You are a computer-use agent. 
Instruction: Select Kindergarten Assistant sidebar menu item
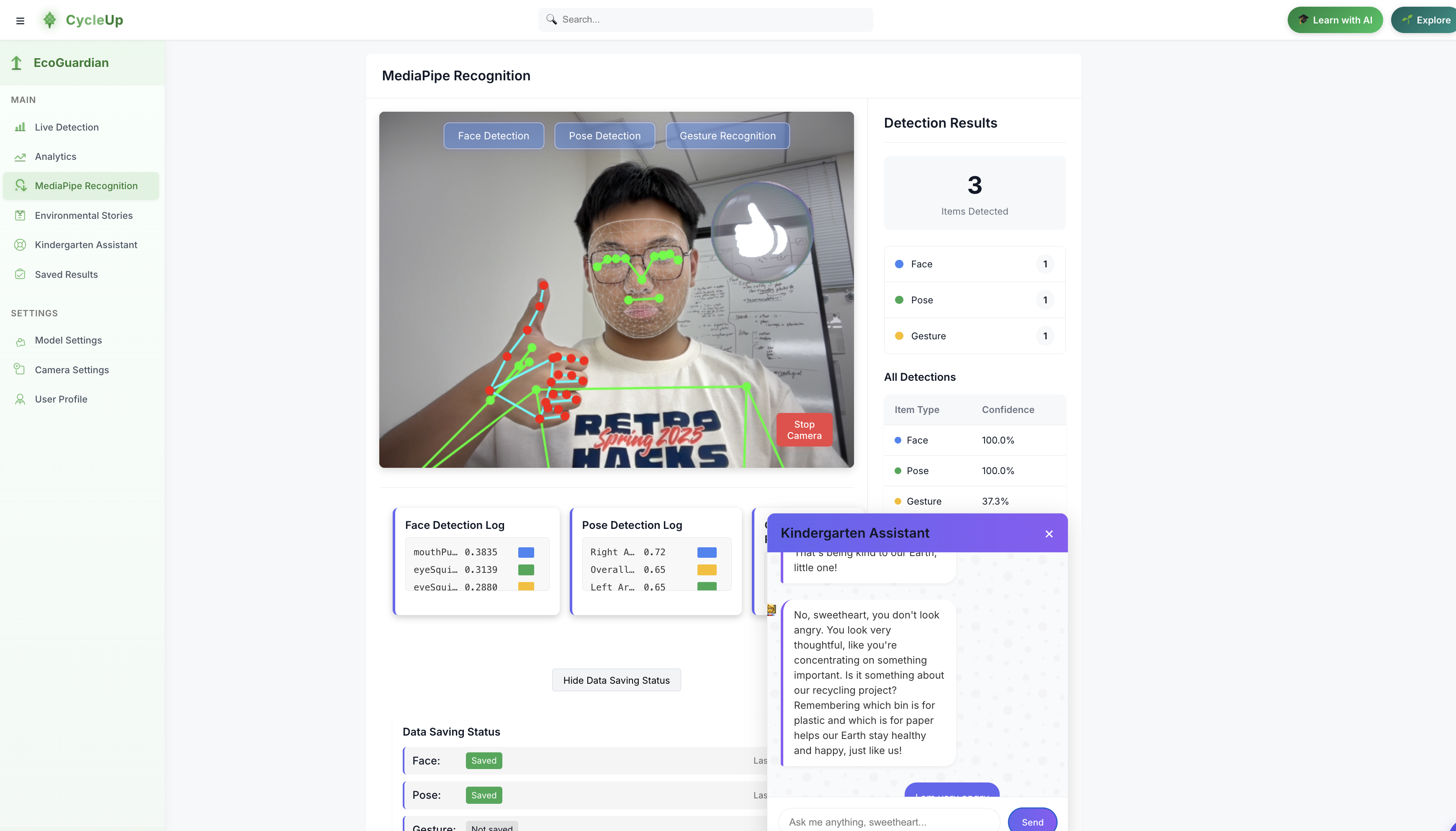(86, 245)
